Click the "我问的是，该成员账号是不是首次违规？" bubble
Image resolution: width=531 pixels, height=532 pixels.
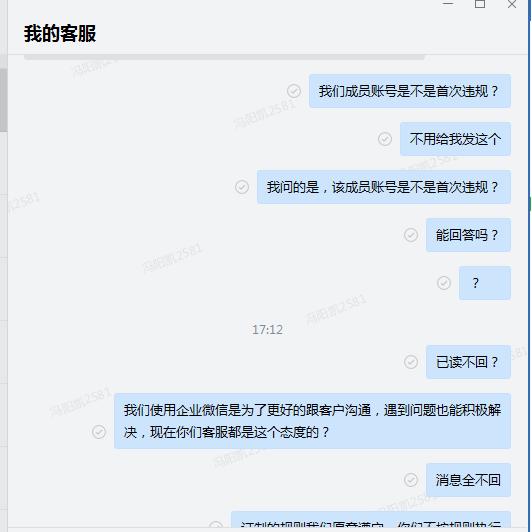(x=384, y=187)
